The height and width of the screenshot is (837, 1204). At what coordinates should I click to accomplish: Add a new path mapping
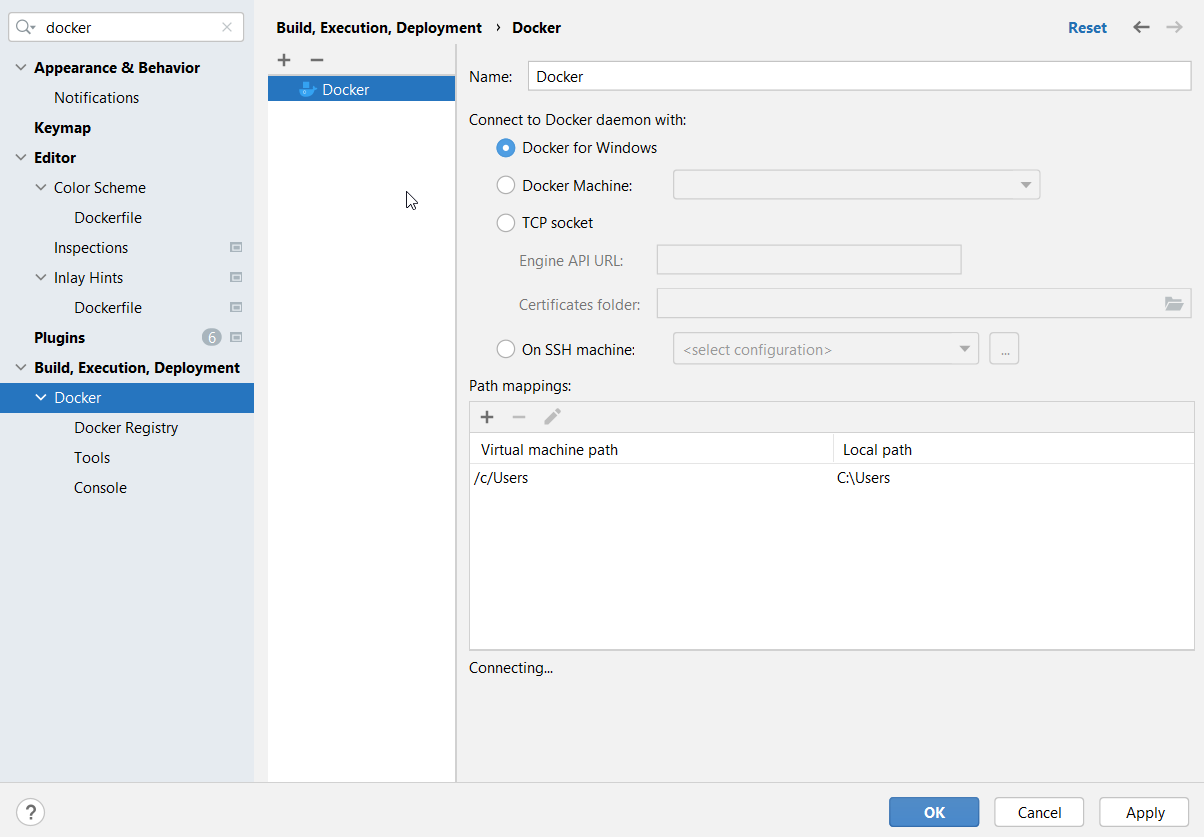coord(487,416)
